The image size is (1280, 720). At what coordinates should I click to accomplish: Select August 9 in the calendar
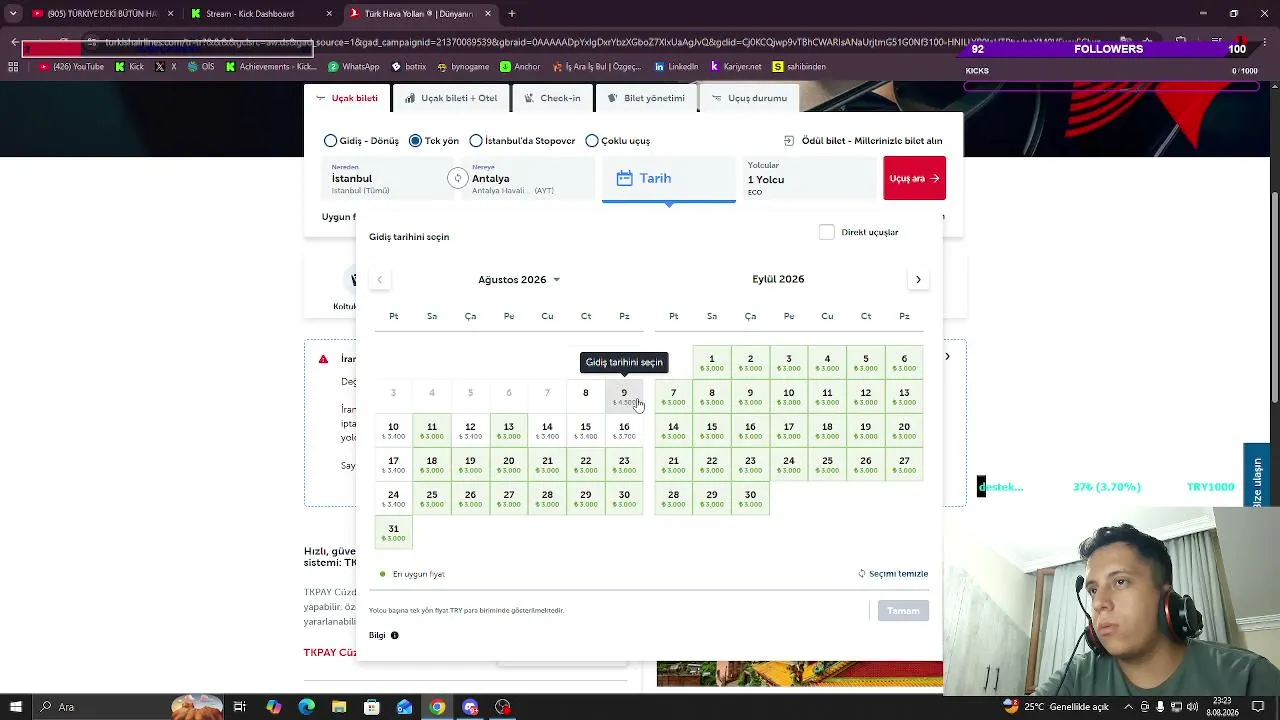[x=624, y=396]
